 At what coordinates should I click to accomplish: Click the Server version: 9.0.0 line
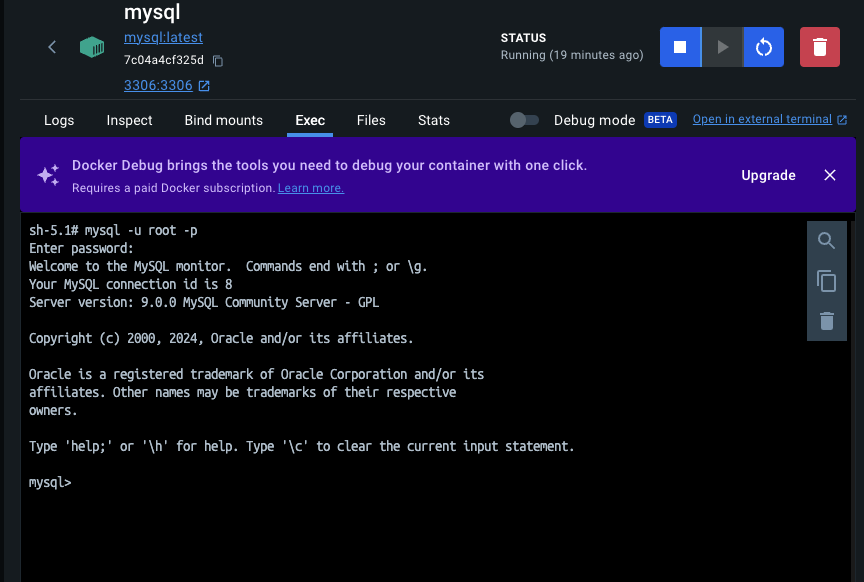204,302
